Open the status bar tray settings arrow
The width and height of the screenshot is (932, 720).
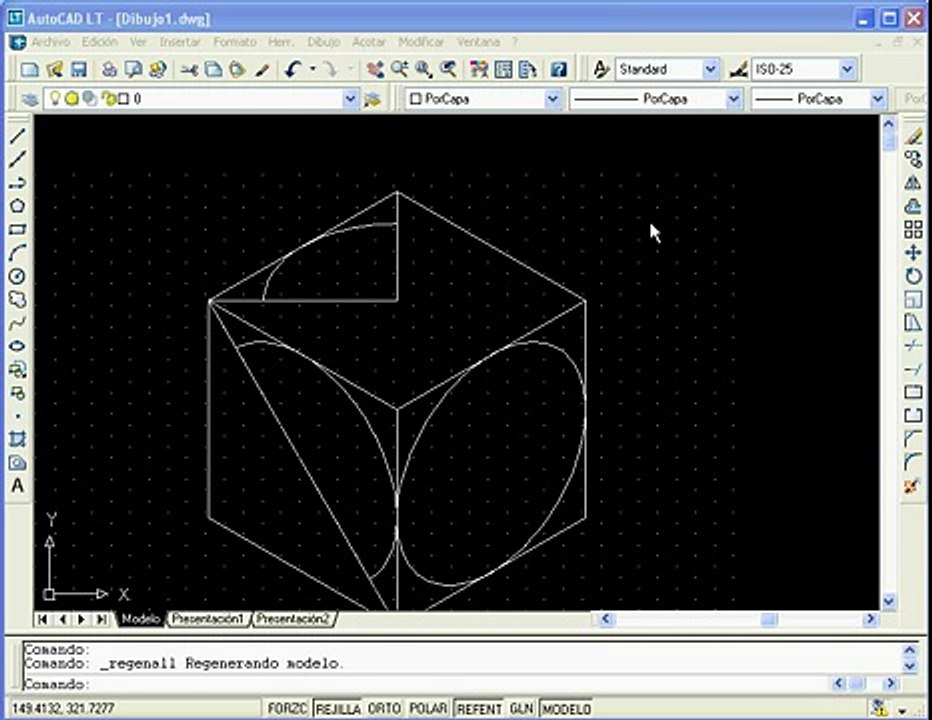(902, 710)
